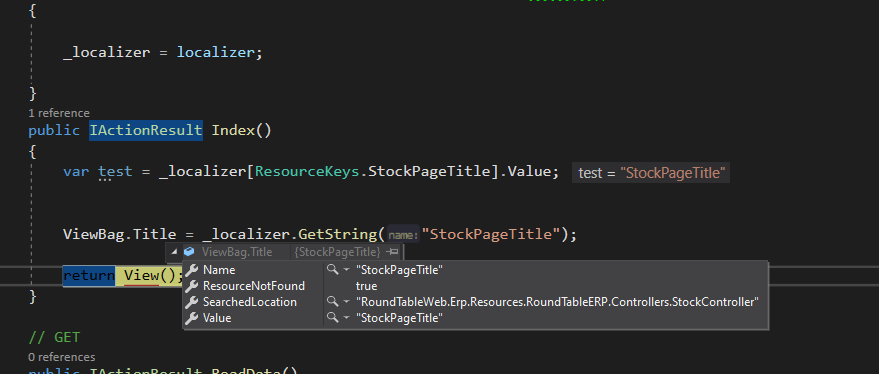The height and width of the screenshot is (374, 879).
Task: Open visualizer dropdown arrow in Name row
Action: 346,270
